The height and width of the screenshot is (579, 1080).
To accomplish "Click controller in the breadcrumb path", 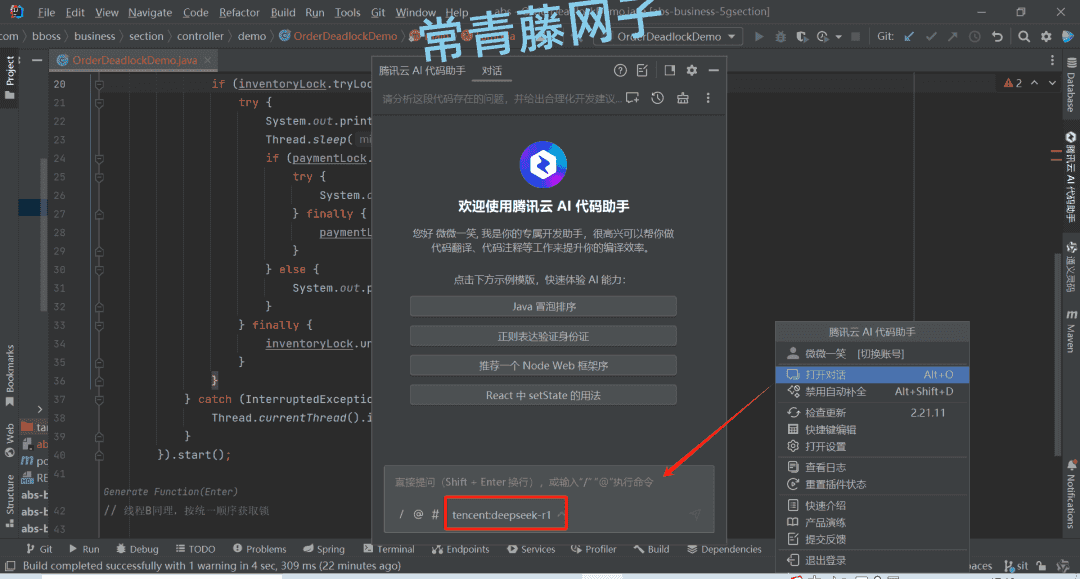I will (200, 36).
